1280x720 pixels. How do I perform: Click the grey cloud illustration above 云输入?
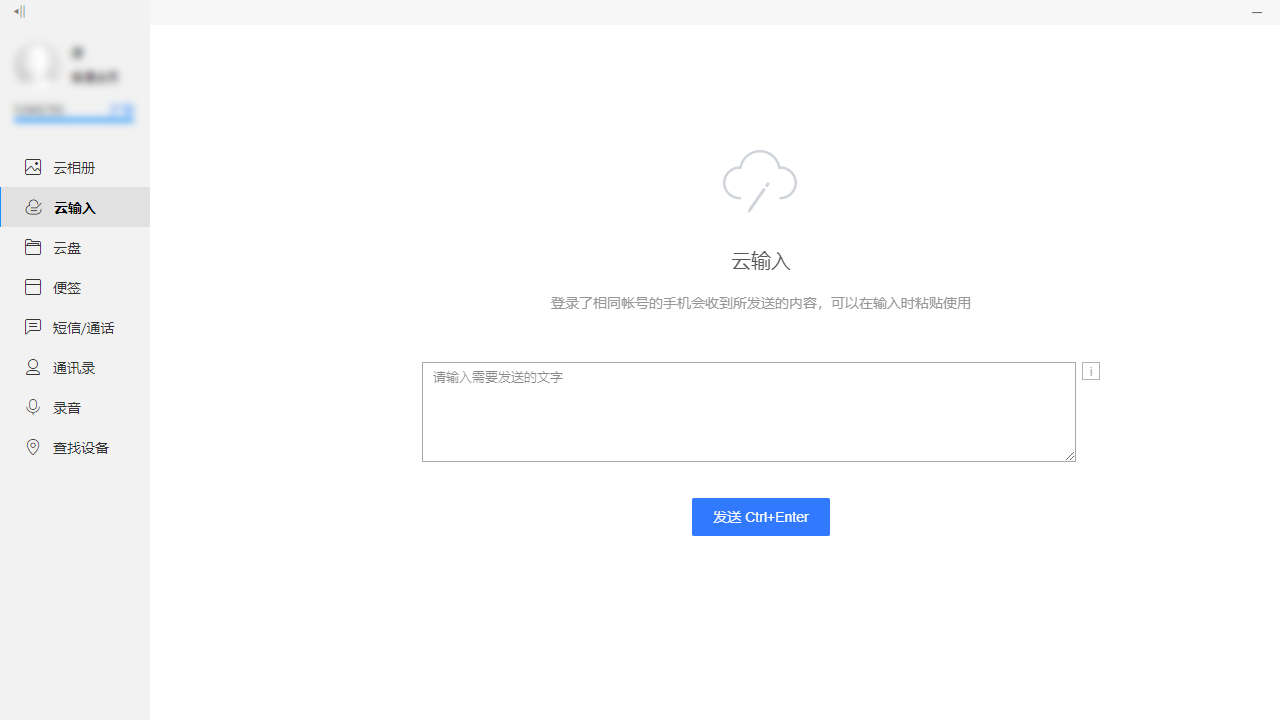coord(760,181)
